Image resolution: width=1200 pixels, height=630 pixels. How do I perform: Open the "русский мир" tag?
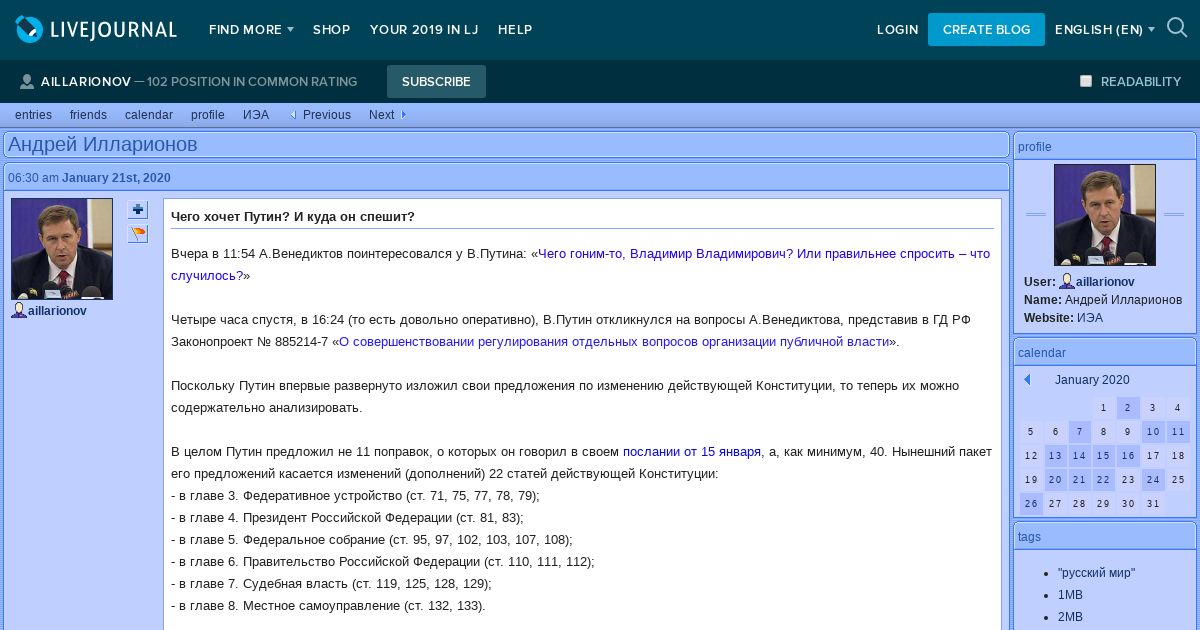click(x=1096, y=573)
